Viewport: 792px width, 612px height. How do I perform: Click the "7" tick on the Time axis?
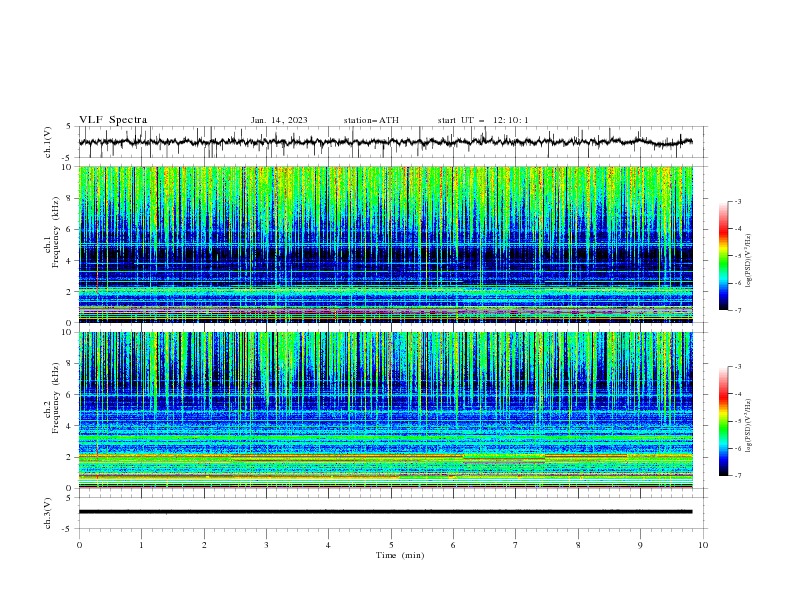[516, 545]
